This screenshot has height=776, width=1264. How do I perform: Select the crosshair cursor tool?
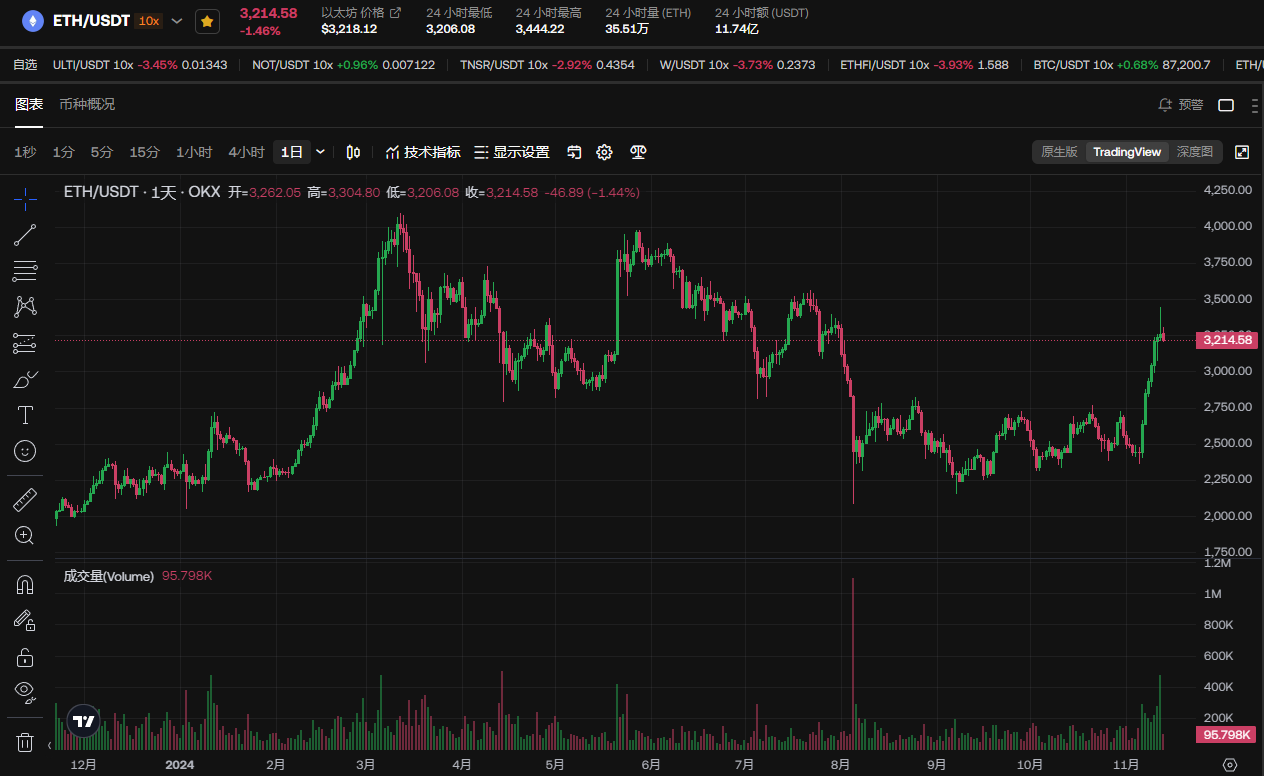(25, 197)
